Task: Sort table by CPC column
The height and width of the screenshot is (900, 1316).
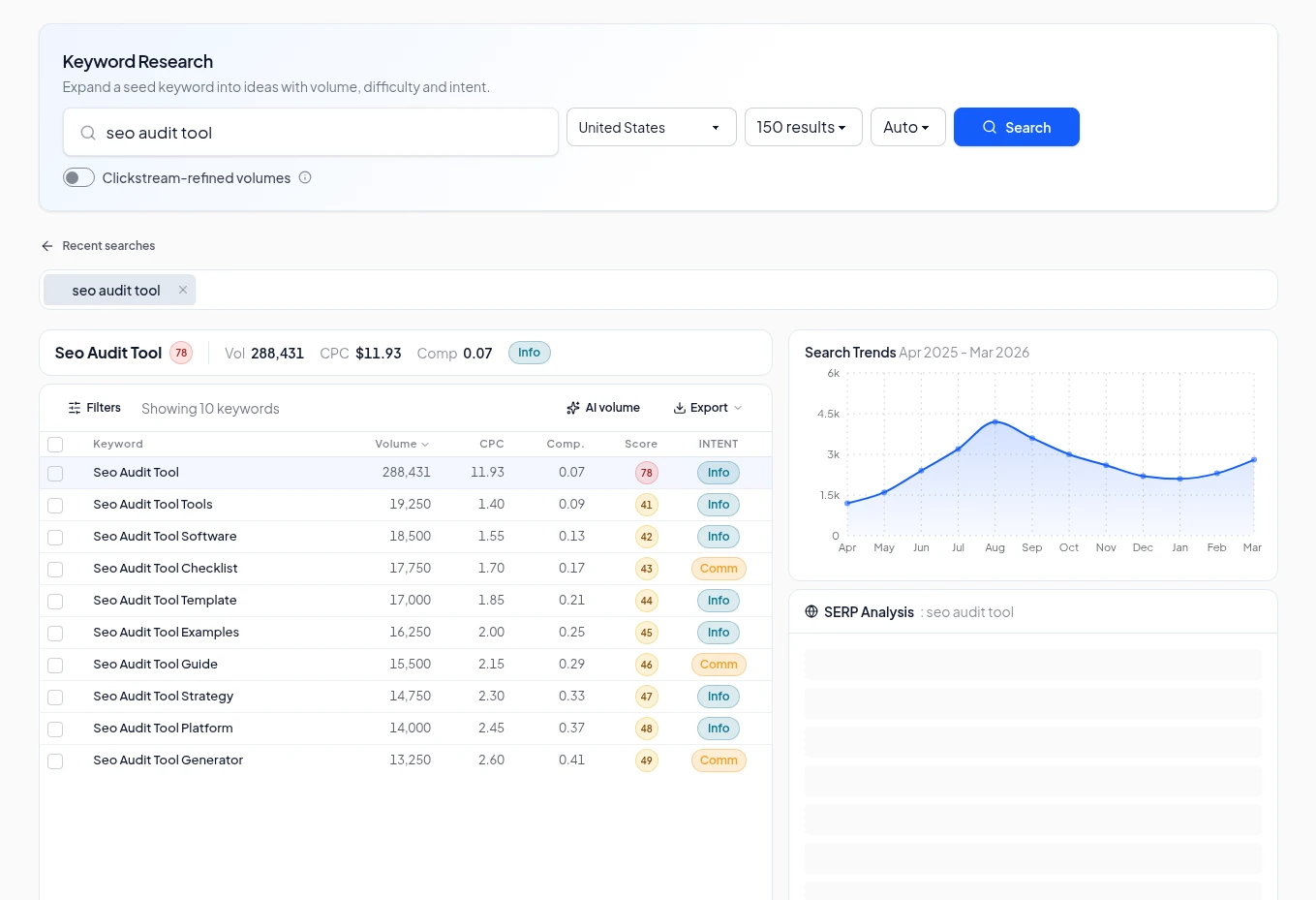Action: coord(492,444)
